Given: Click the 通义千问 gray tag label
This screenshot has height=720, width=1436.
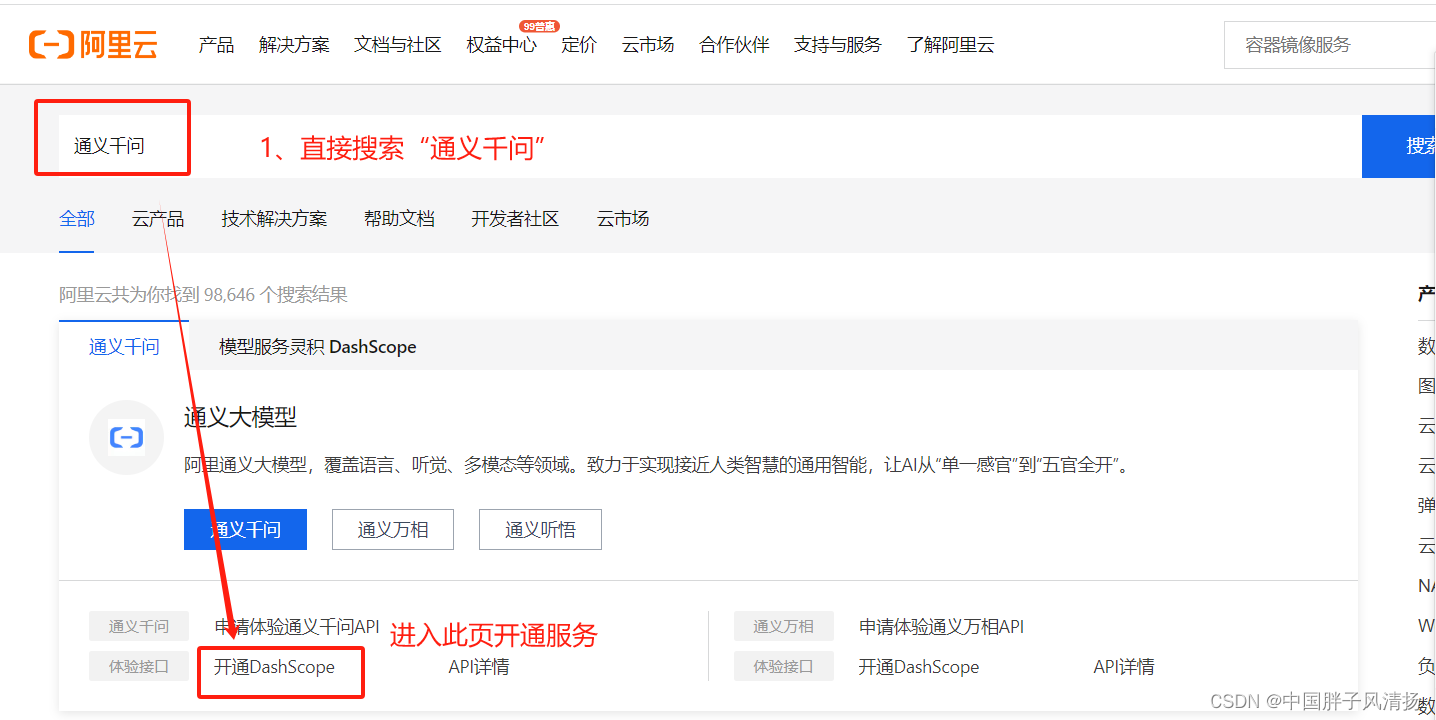Looking at the screenshot, I should 139,627.
